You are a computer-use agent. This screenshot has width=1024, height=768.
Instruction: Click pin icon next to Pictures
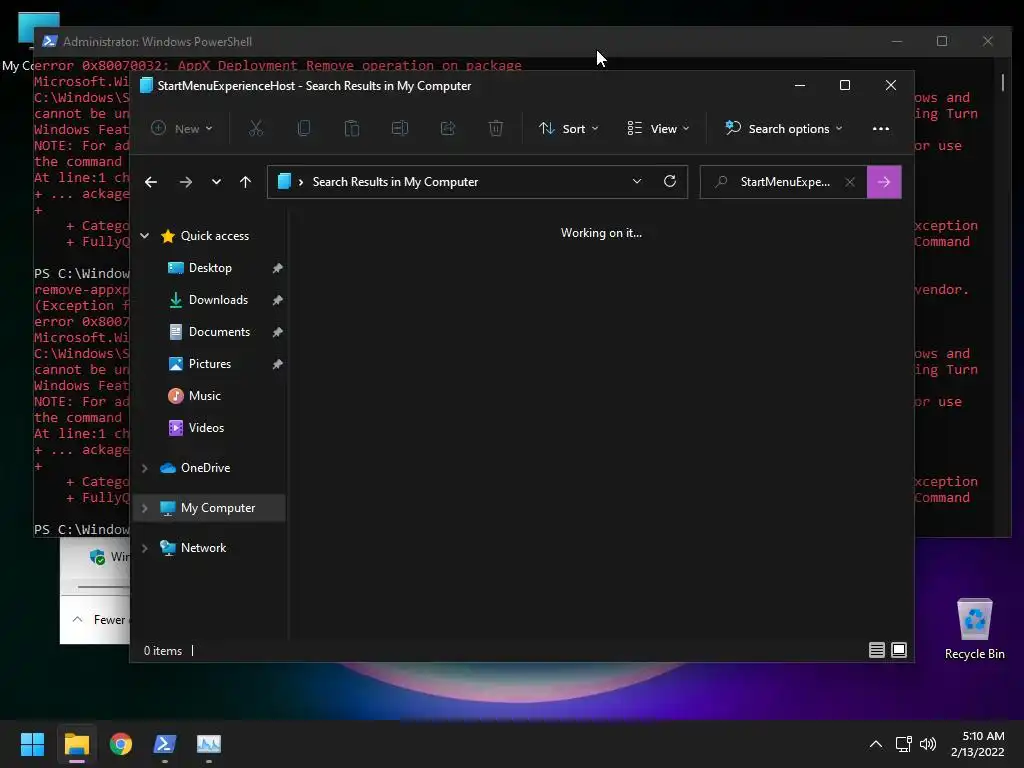click(278, 364)
